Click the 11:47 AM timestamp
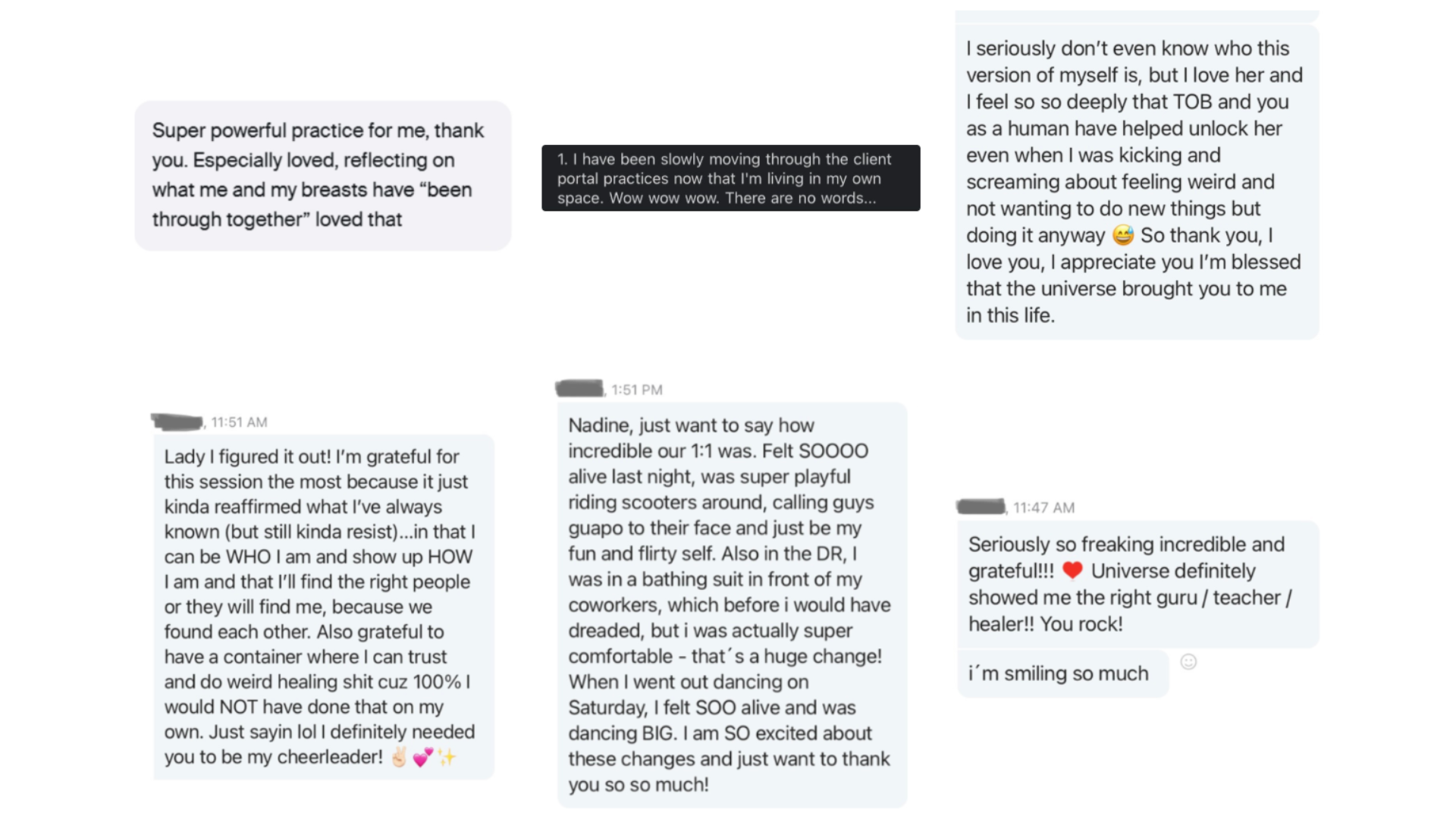Viewport: 1456px width, 819px height. pyautogui.click(x=1043, y=507)
